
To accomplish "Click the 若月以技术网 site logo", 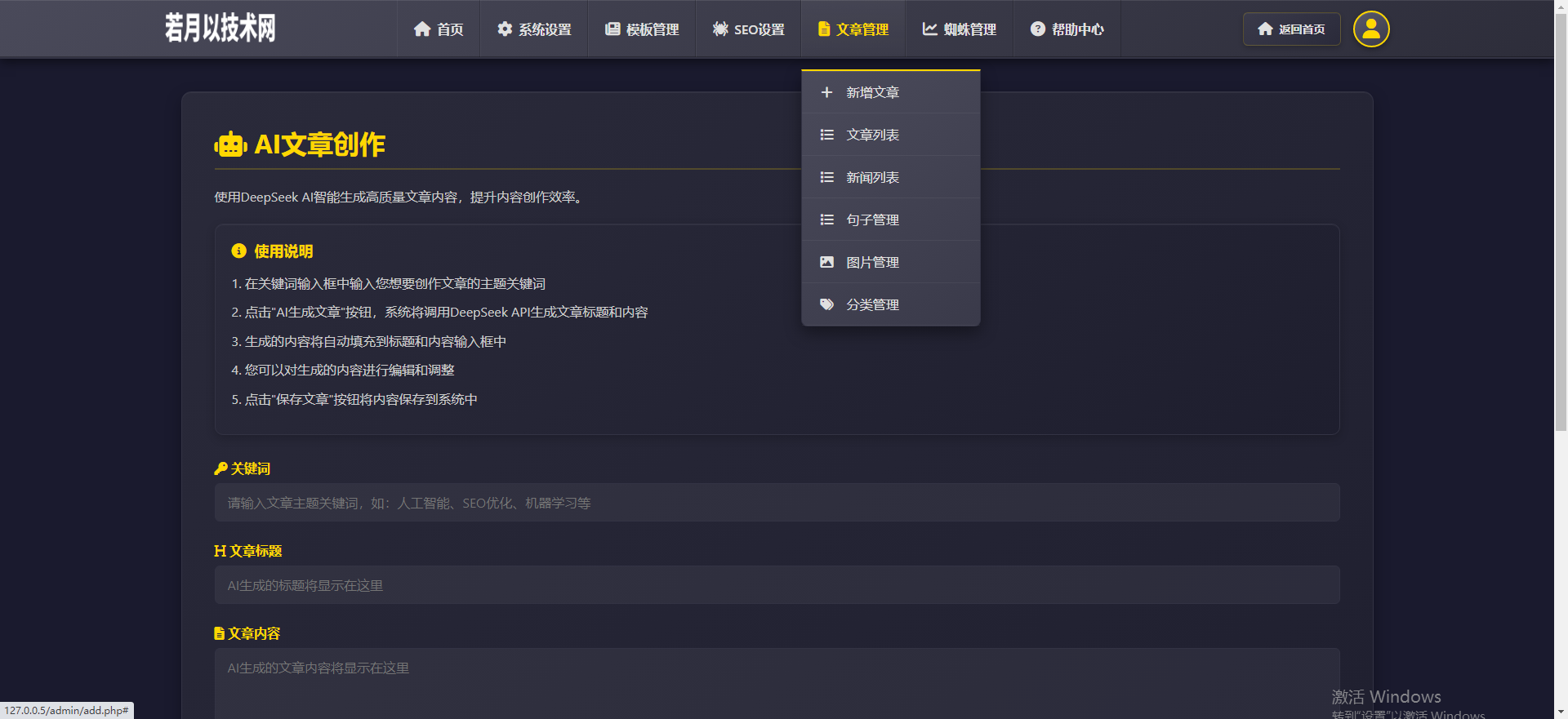I will (x=220, y=28).
